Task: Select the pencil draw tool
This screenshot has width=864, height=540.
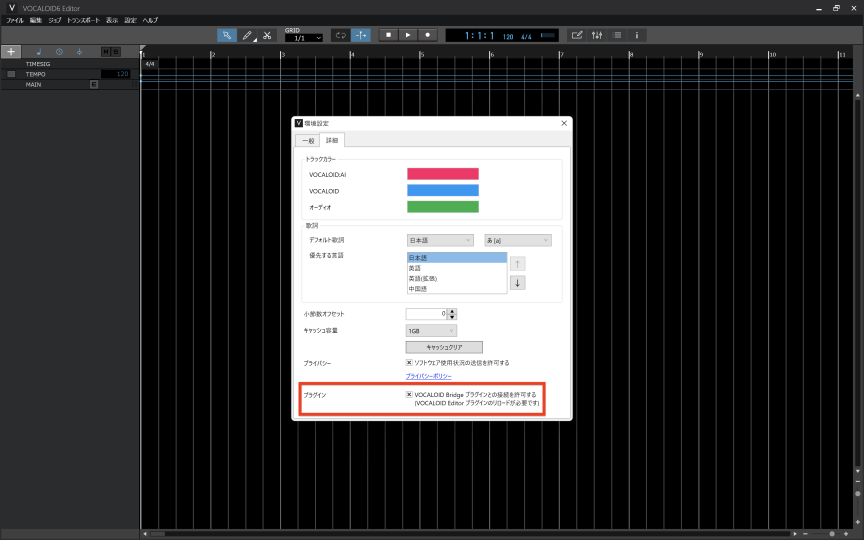Action: point(247,35)
